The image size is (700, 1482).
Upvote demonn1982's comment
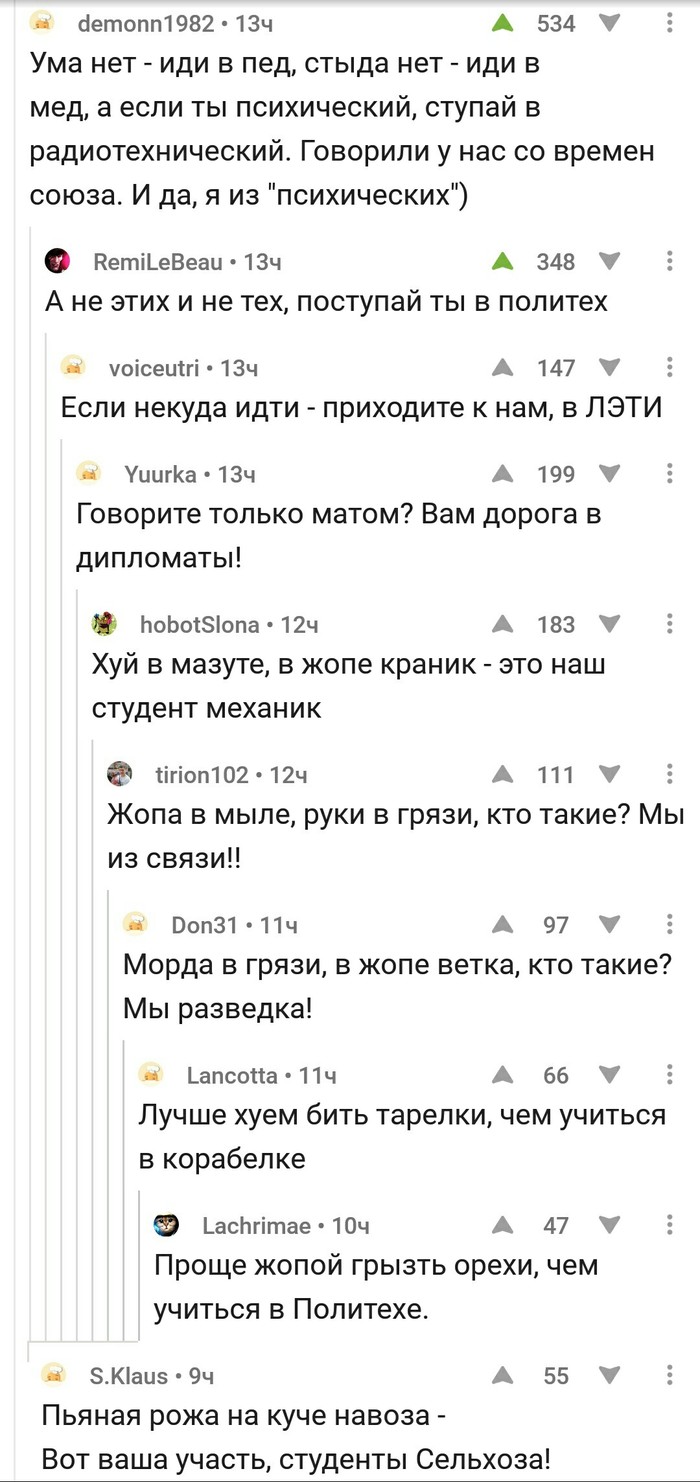pyautogui.click(x=504, y=23)
